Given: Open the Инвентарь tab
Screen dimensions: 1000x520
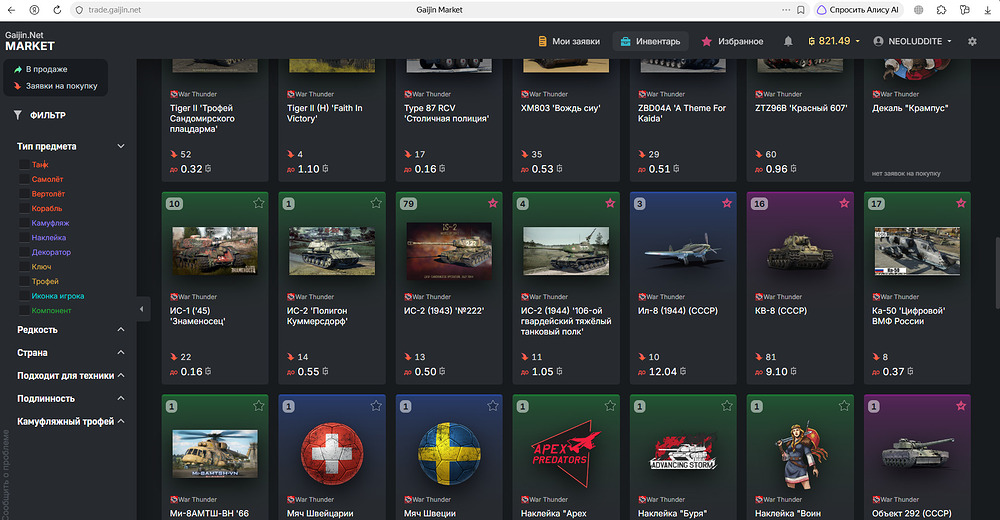Looking at the screenshot, I should click(651, 41).
